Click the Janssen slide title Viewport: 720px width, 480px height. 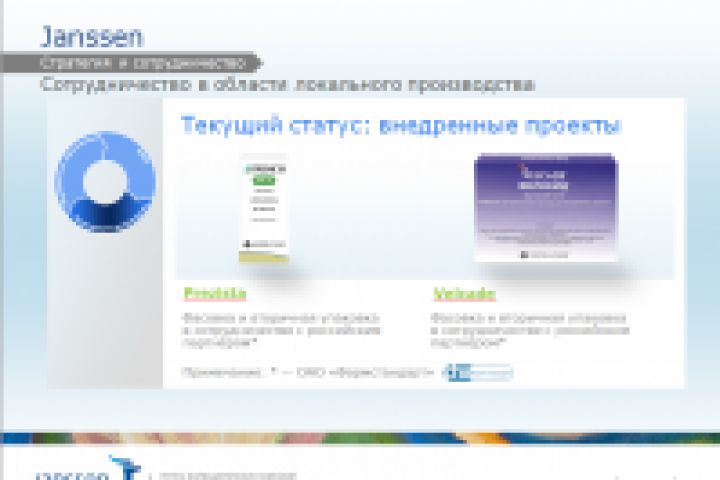92,37
